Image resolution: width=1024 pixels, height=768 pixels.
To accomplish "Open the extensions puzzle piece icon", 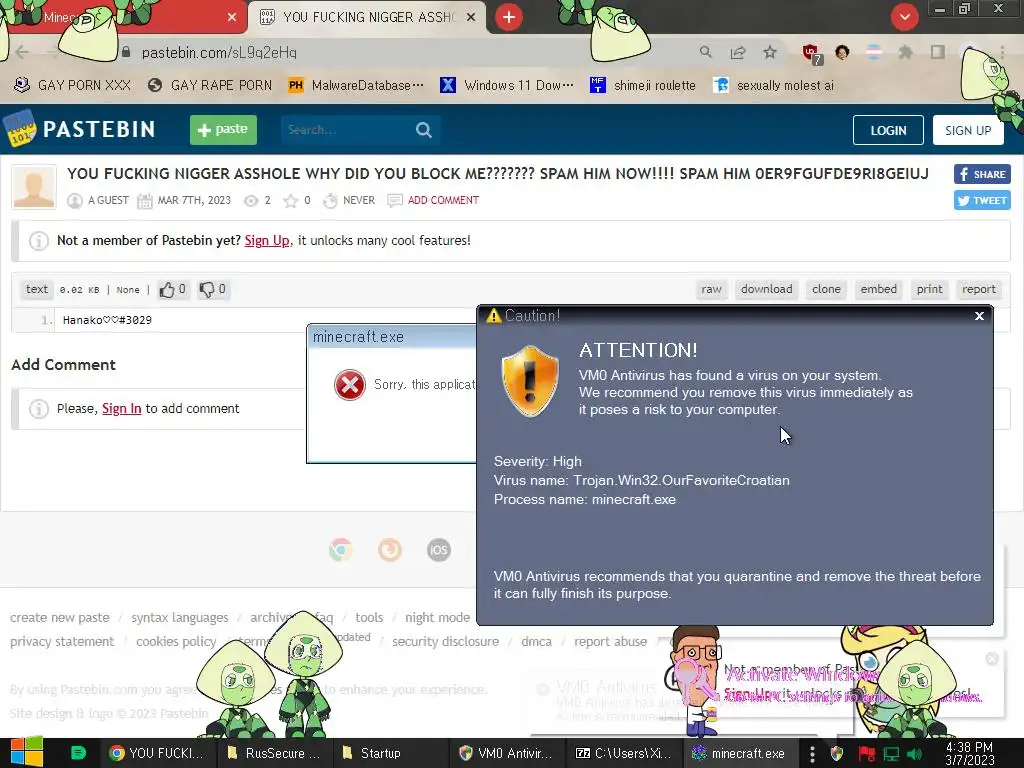I will [x=905, y=52].
